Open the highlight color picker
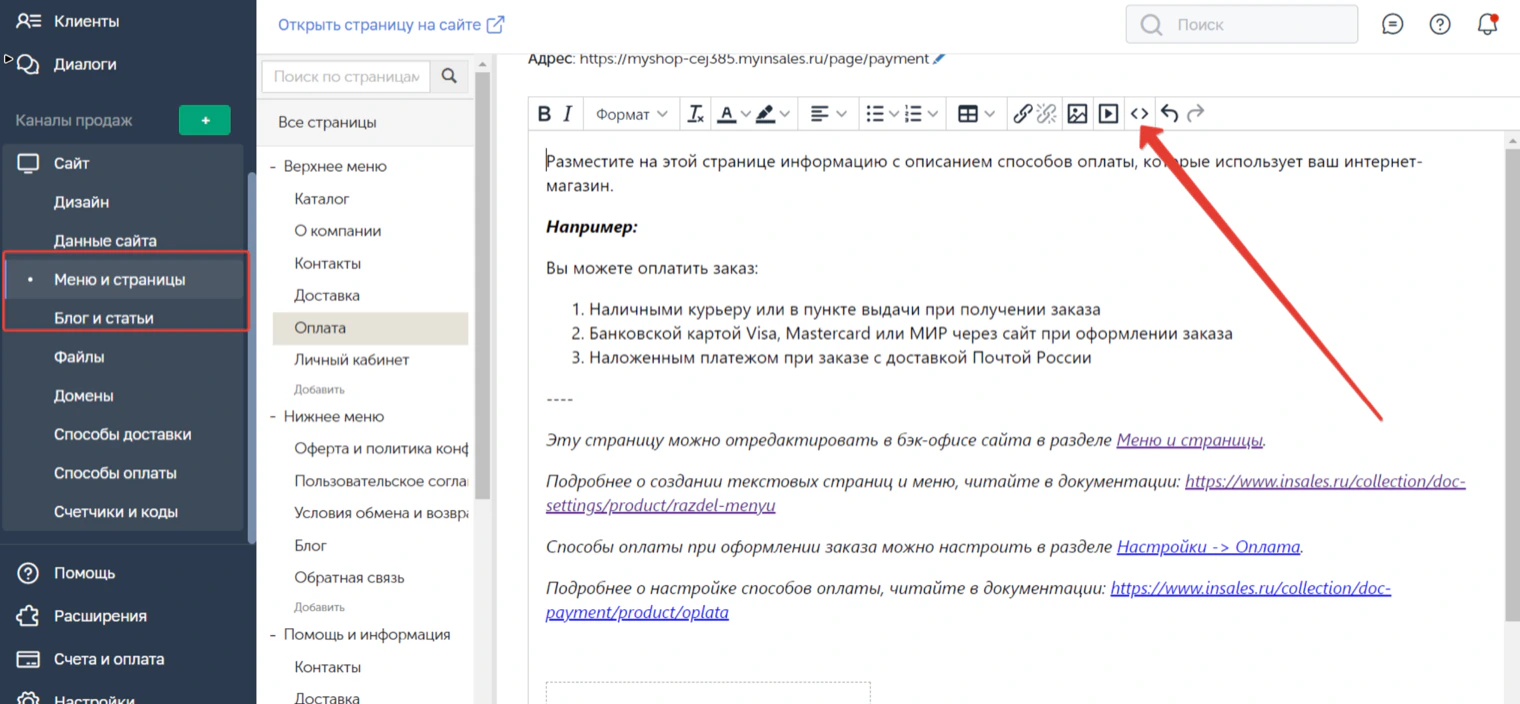 [x=785, y=114]
